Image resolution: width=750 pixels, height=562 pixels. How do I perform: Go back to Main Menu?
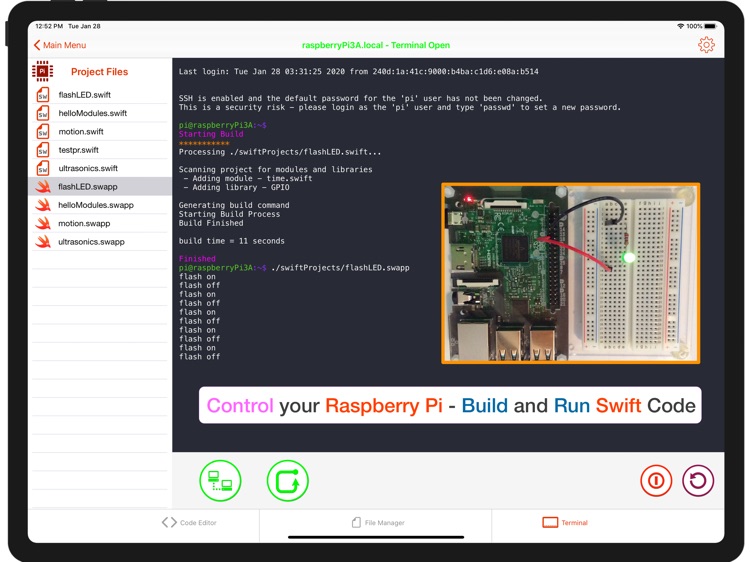click(x=60, y=45)
